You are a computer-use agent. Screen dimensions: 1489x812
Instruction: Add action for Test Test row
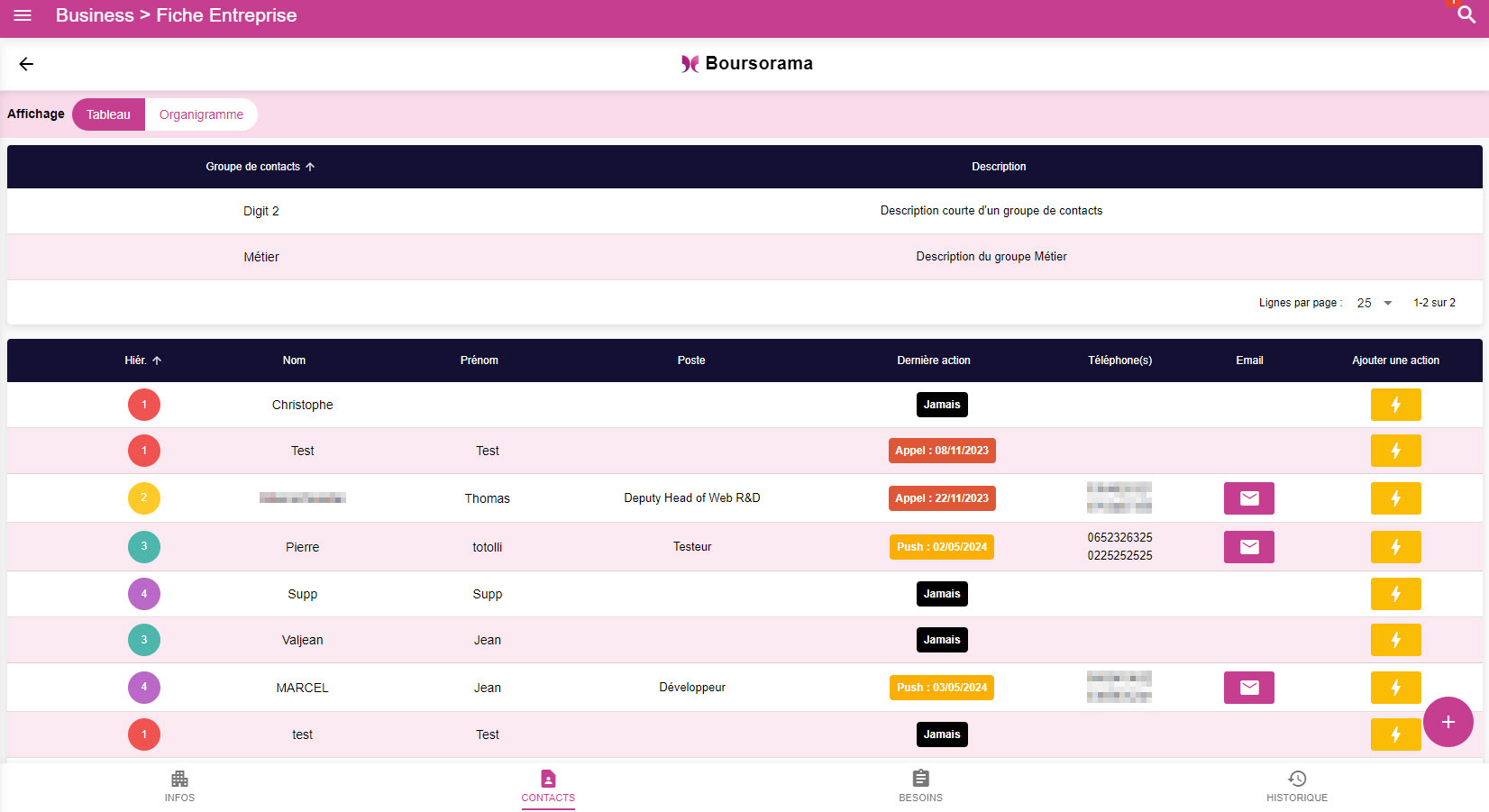[x=1395, y=451]
